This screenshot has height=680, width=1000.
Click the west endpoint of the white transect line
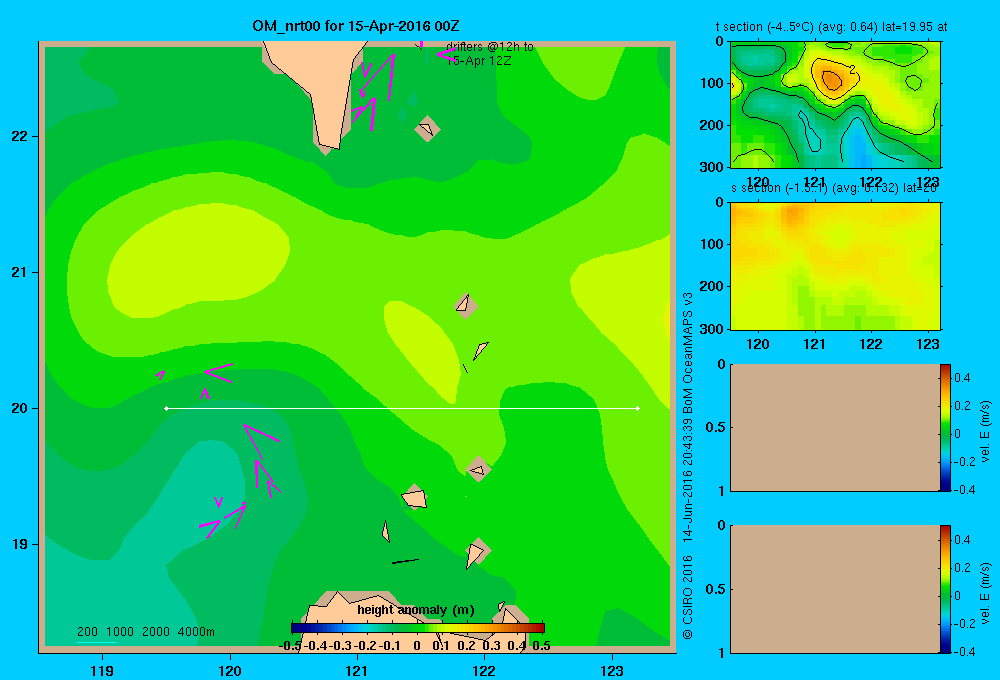166,408
